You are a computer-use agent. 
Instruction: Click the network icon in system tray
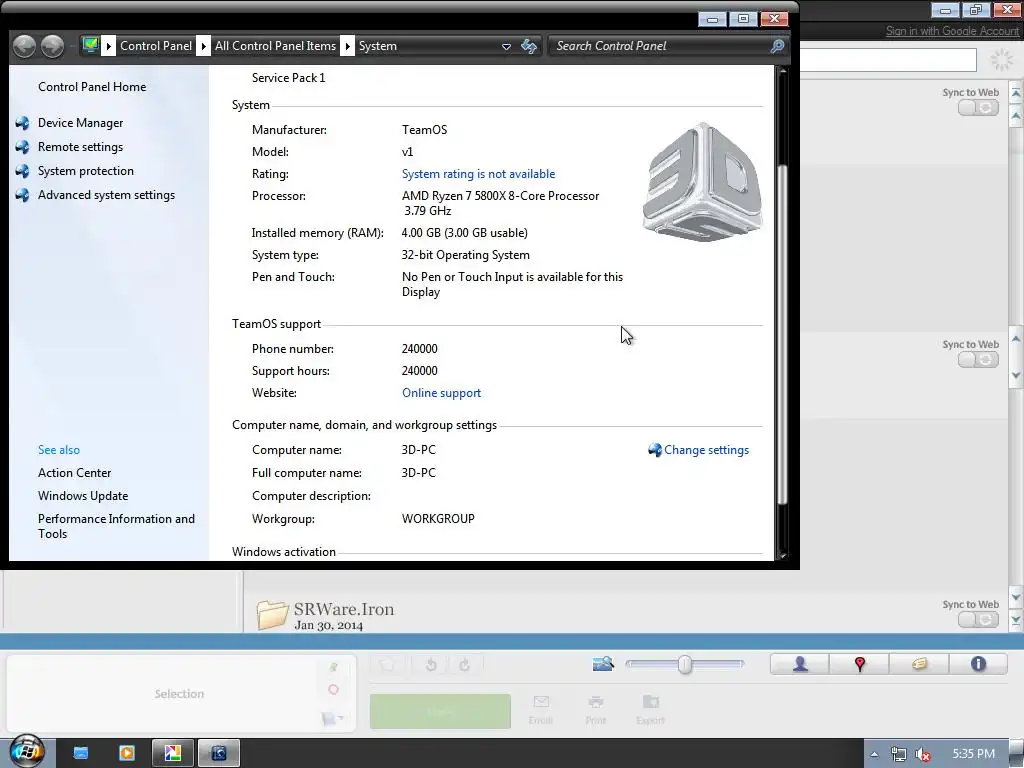coord(899,754)
